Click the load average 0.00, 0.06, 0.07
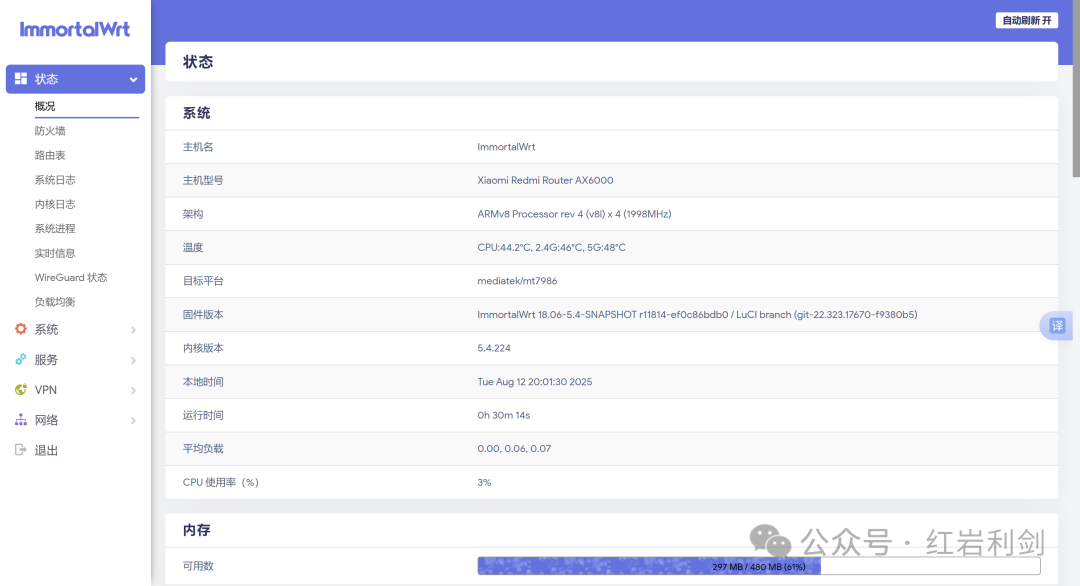The width and height of the screenshot is (1080, 586). [514, 448]
